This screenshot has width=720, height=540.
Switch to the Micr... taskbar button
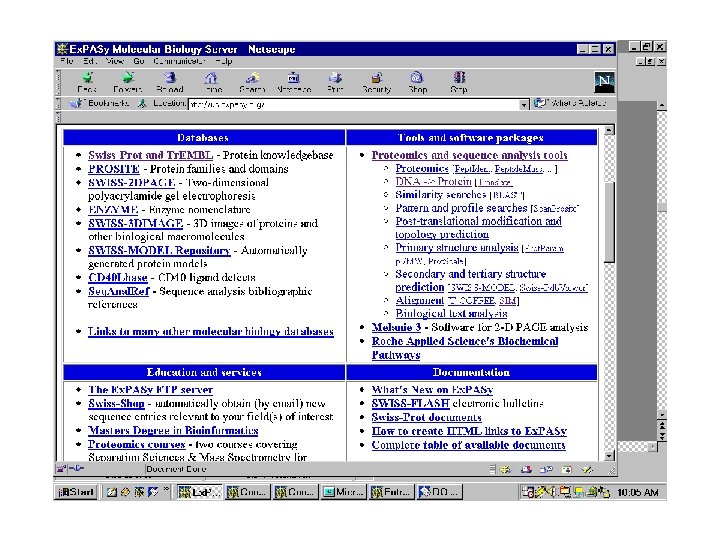click(344, 492)
